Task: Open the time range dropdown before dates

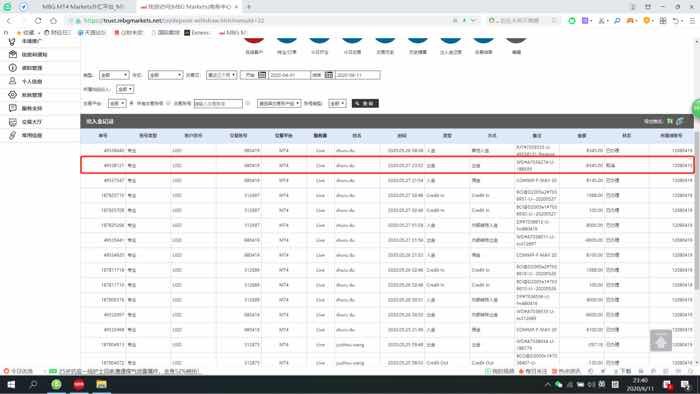Action: coord(221,75)
